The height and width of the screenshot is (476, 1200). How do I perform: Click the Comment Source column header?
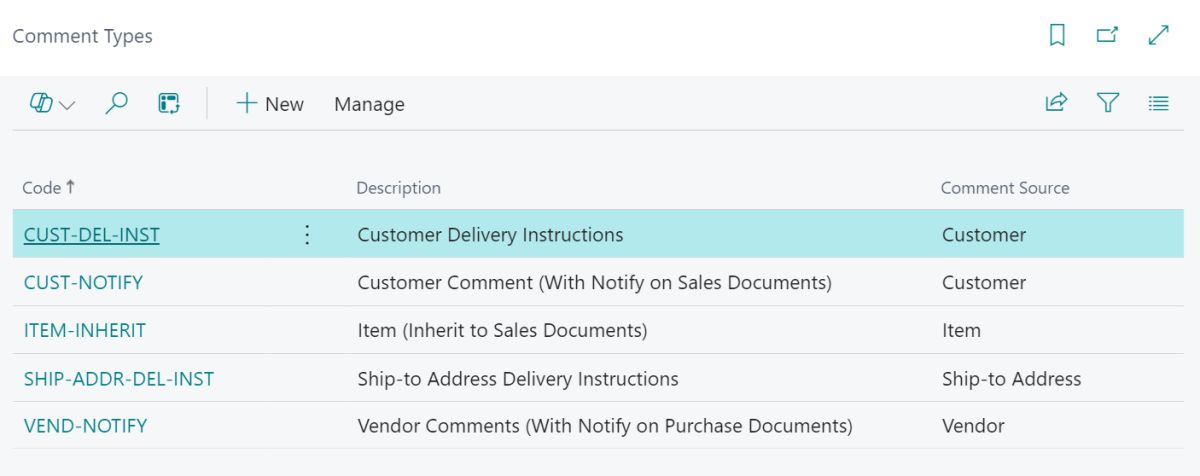[1005, 188]
